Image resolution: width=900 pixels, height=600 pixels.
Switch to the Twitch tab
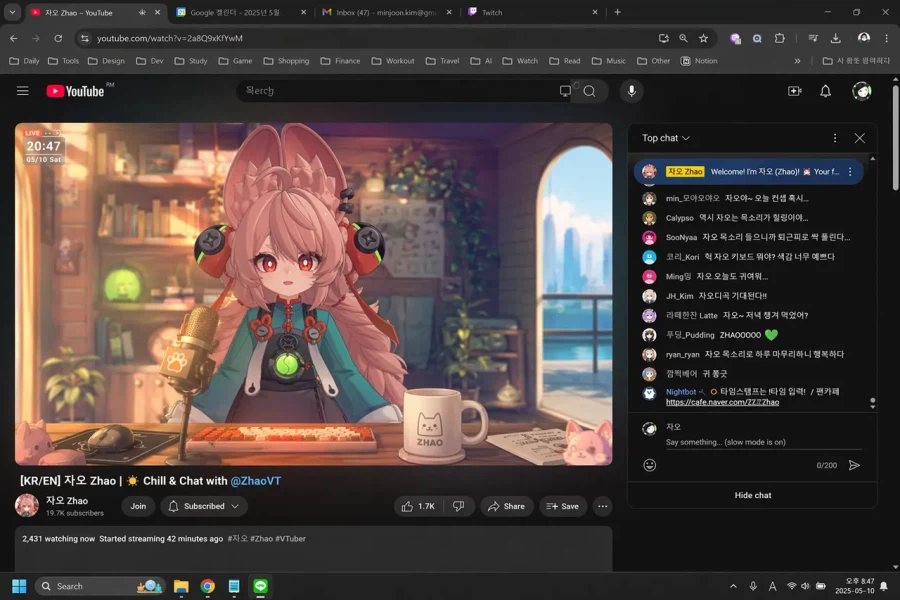[x=492, y=13]
